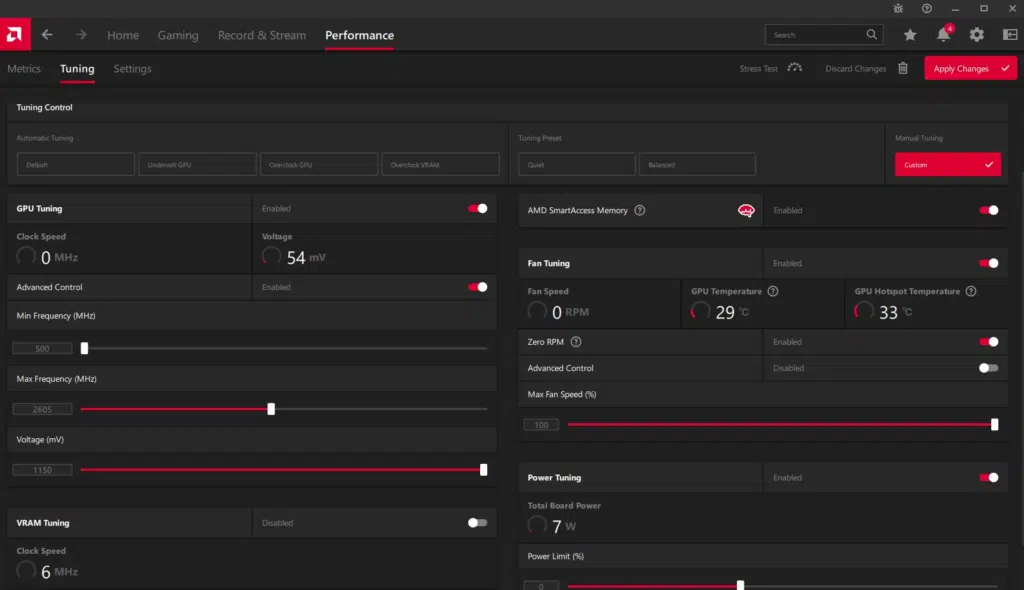Go back with the left arrow
Screen dimensions: 1024x590
(x=47, y=35)
